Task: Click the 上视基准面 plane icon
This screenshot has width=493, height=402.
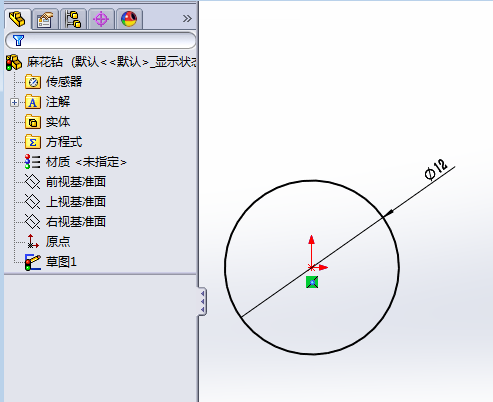Action: pos(33,202)
